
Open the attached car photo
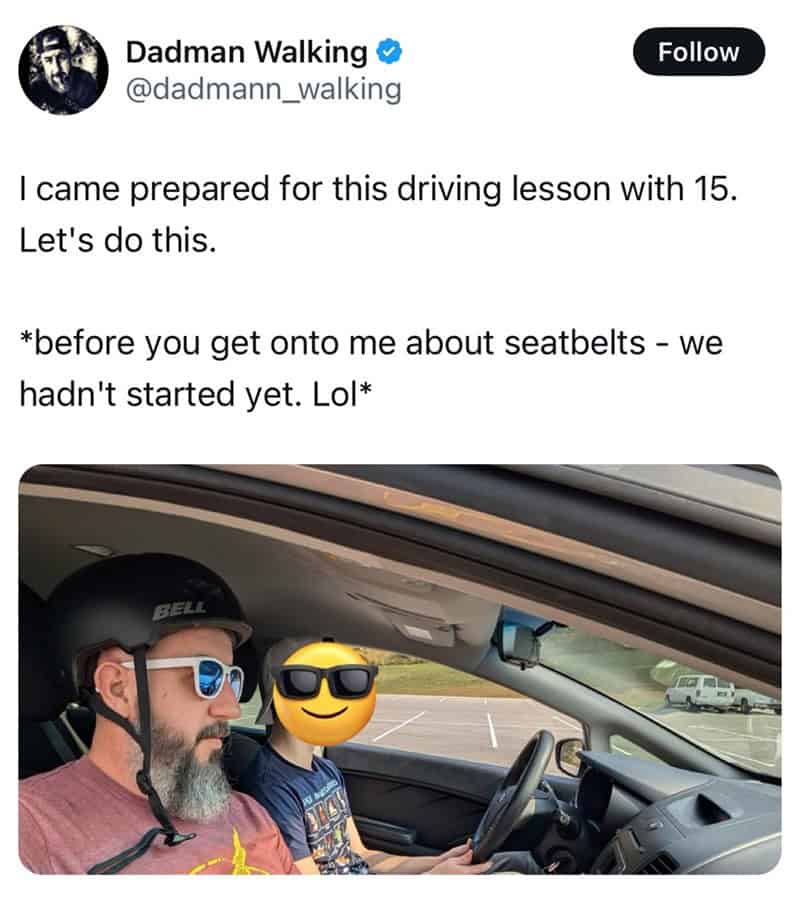(x=400, y=669)
